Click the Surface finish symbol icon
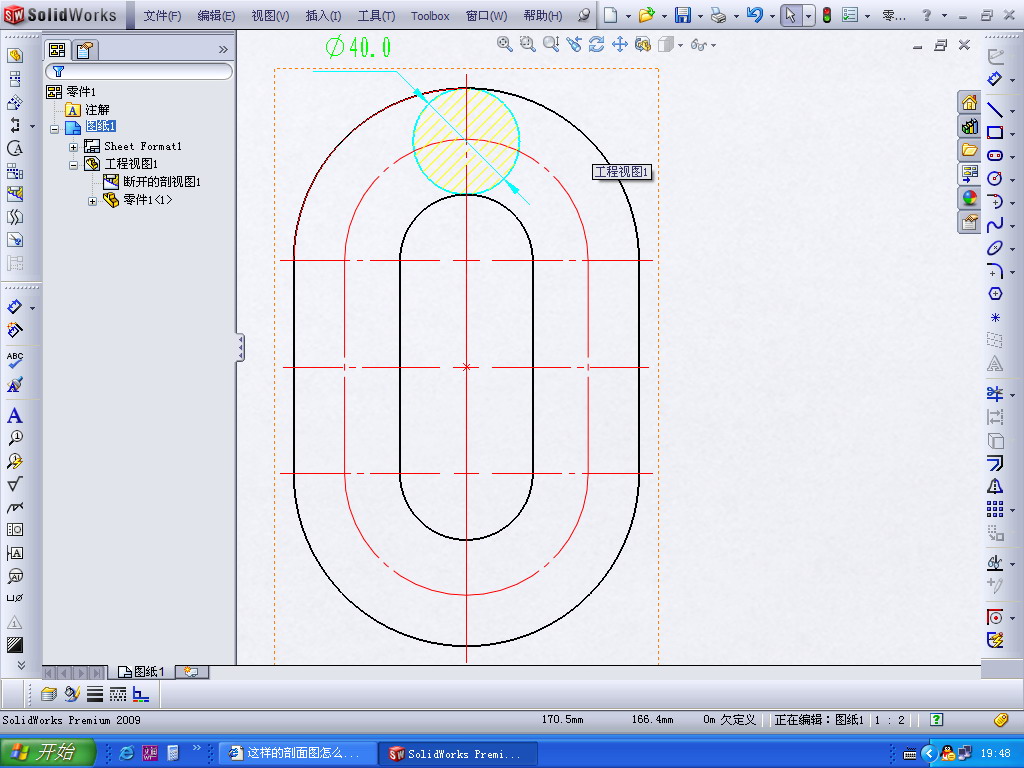The image size is (1024, 768). pos(14,484)
